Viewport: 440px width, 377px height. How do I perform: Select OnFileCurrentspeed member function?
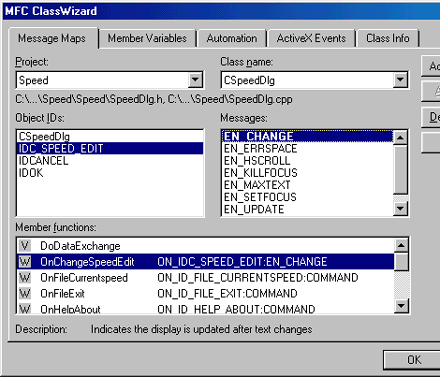(x=205, y=278)
